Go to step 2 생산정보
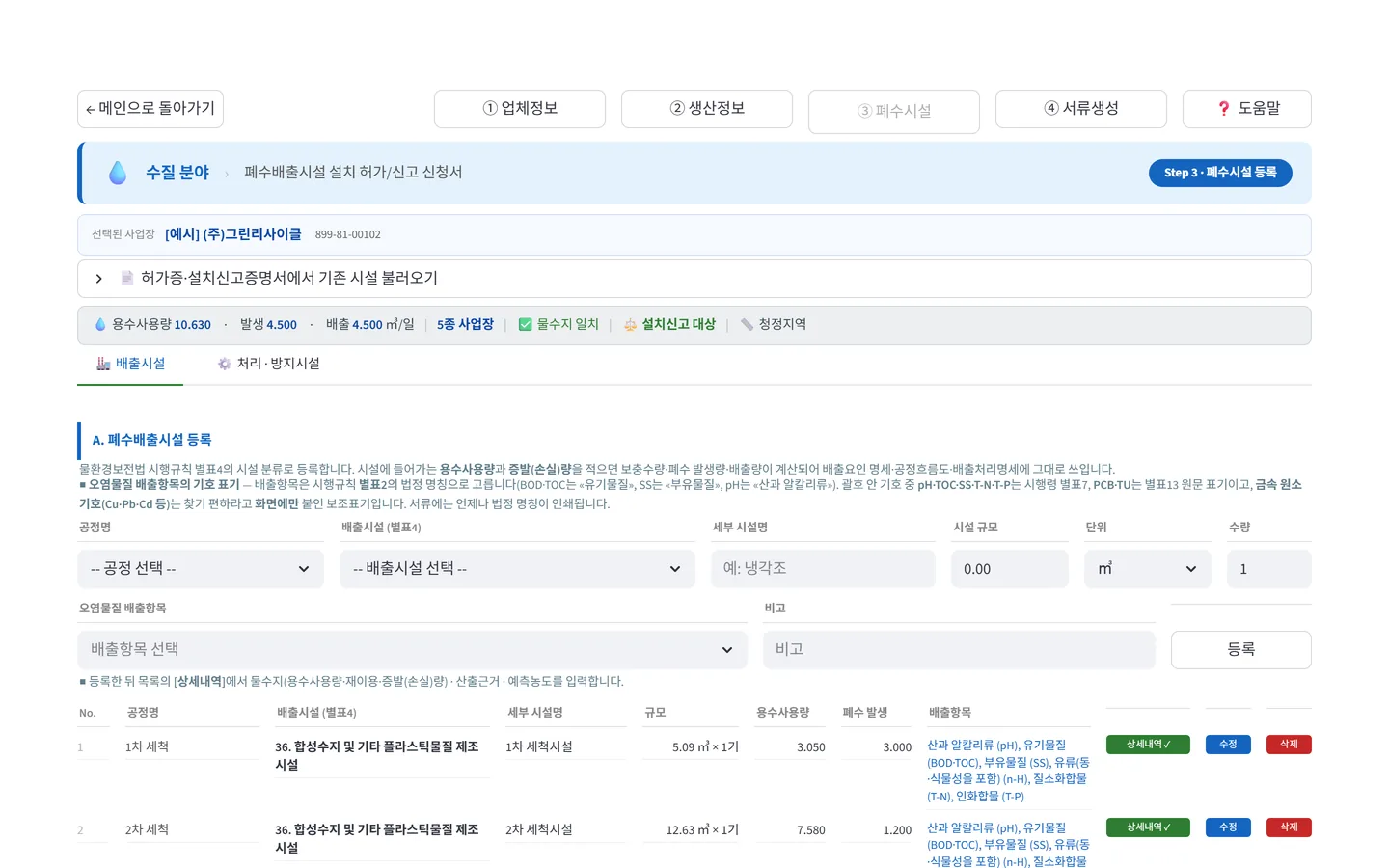Viewport: 1389px width, 868px height. tap(707, 109)
